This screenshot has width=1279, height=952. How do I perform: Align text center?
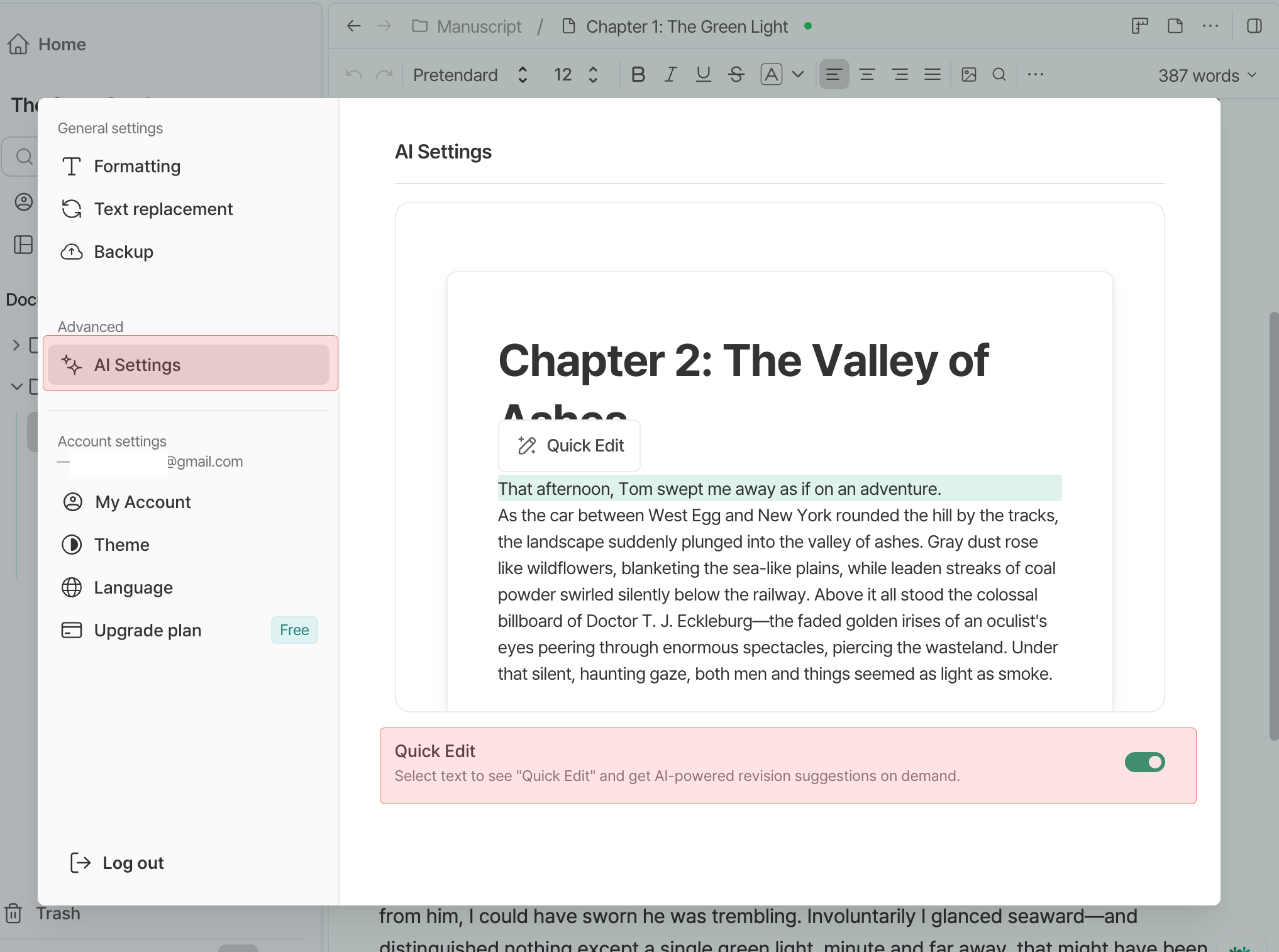pyautogui.click(x=867, y=75)
